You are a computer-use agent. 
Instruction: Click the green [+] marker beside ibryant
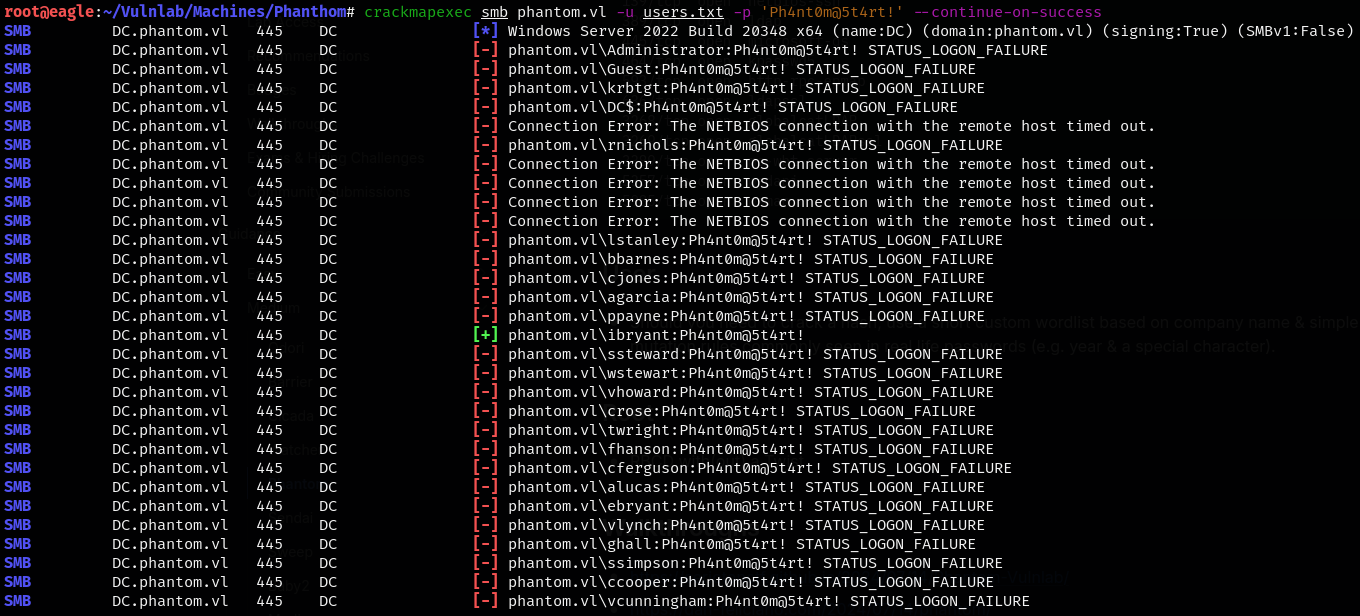pos(485,335)
